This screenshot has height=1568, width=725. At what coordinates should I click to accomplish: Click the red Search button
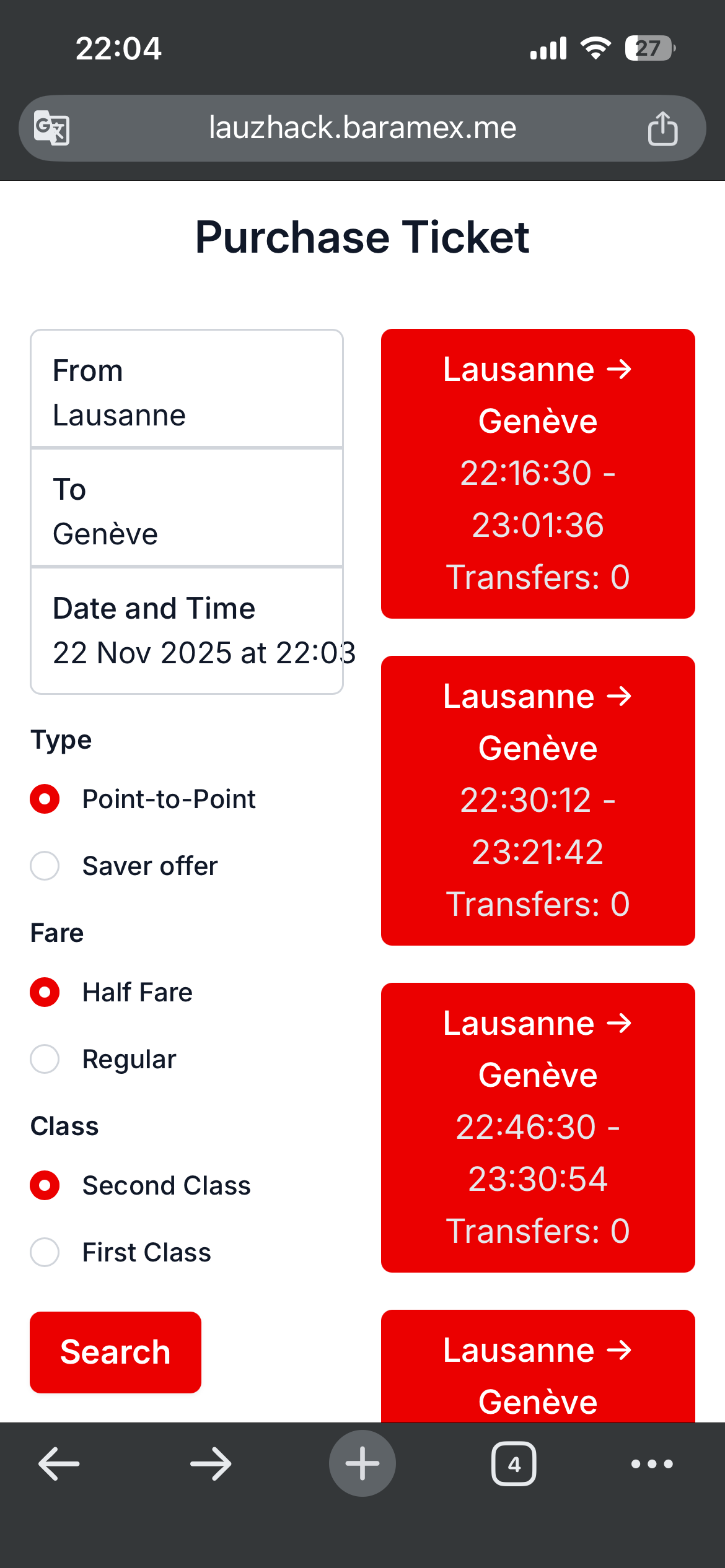tap(115, 1352)
